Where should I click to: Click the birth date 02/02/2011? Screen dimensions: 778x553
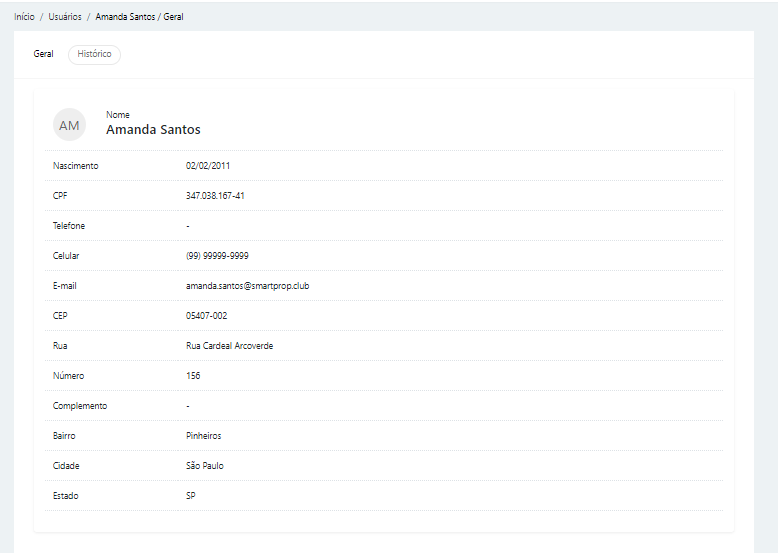[x=208, y=166]
